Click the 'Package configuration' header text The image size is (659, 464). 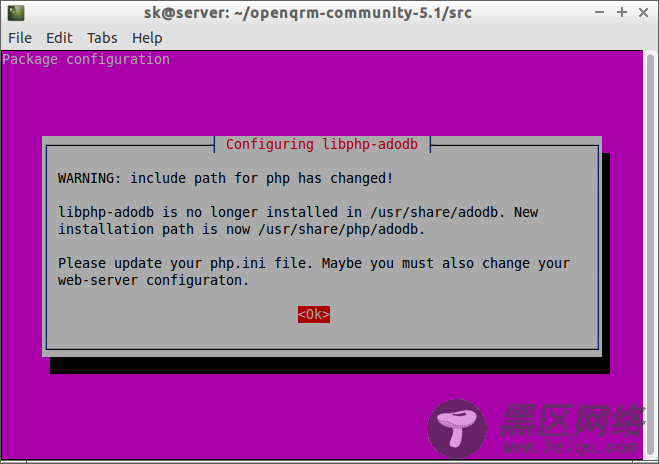click(x=86, y=59)
